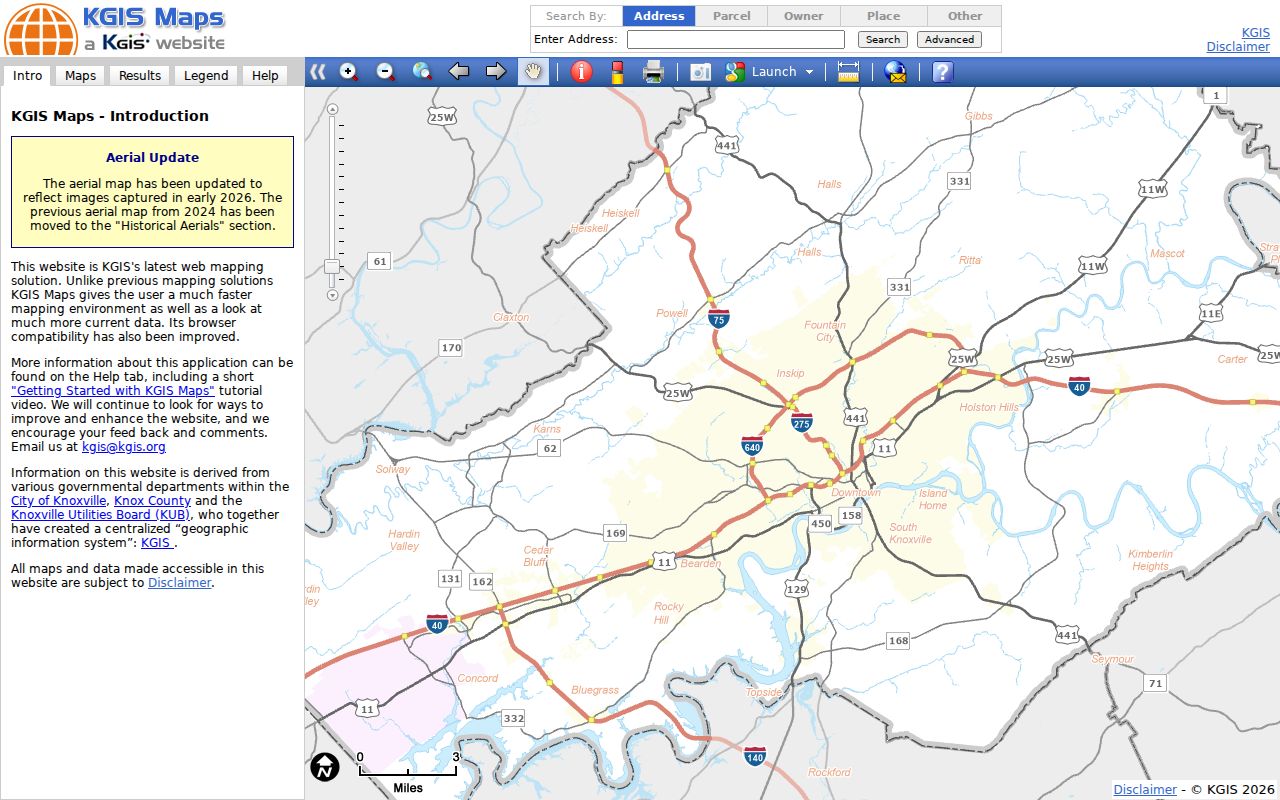Click the Launch toolbar label

pyautogui.click(x=774, y=72)
